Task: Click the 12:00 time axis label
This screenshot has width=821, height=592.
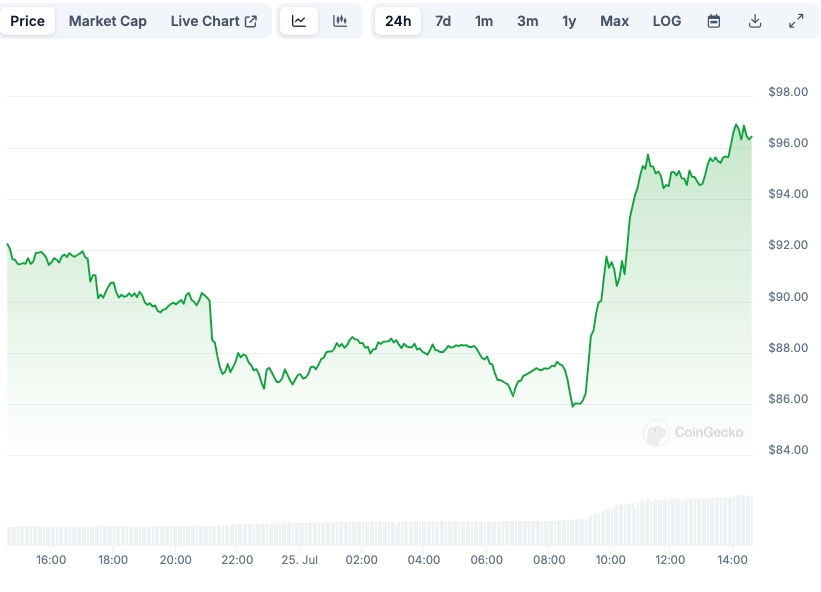Action: [670, 560]
